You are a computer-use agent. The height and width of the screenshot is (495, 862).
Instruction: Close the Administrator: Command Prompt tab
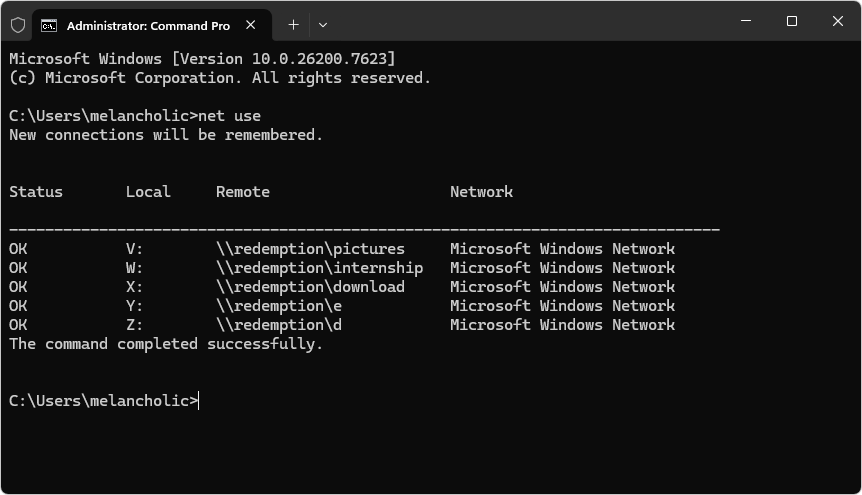(x=251, y=25)
